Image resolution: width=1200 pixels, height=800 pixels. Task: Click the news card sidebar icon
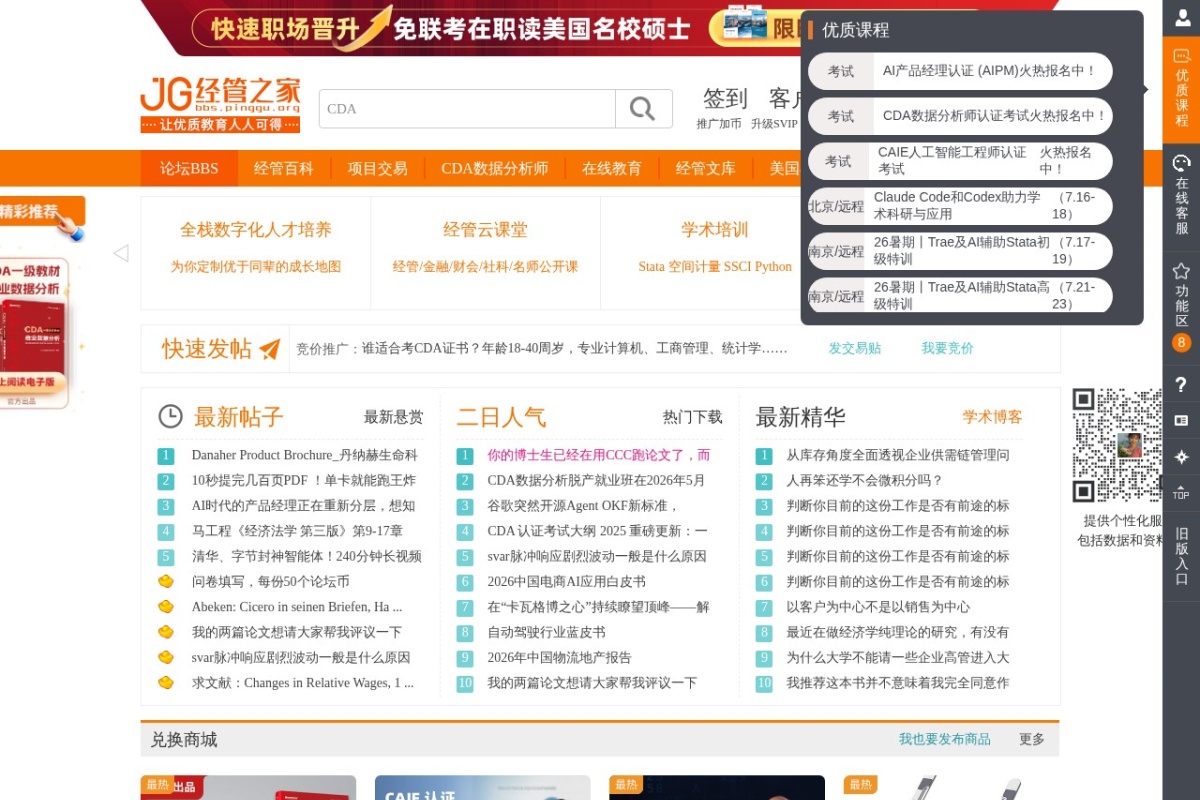[1181, 420]
